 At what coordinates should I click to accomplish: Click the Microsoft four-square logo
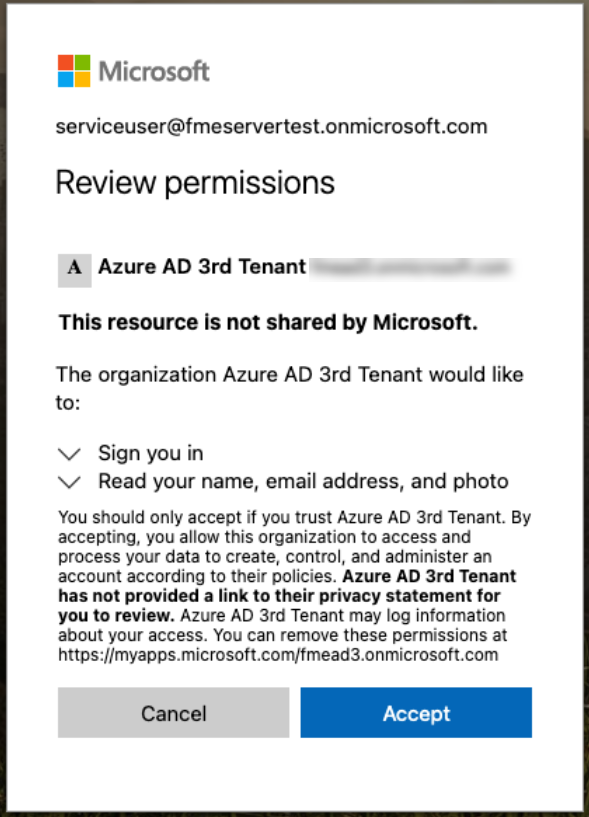74,71
